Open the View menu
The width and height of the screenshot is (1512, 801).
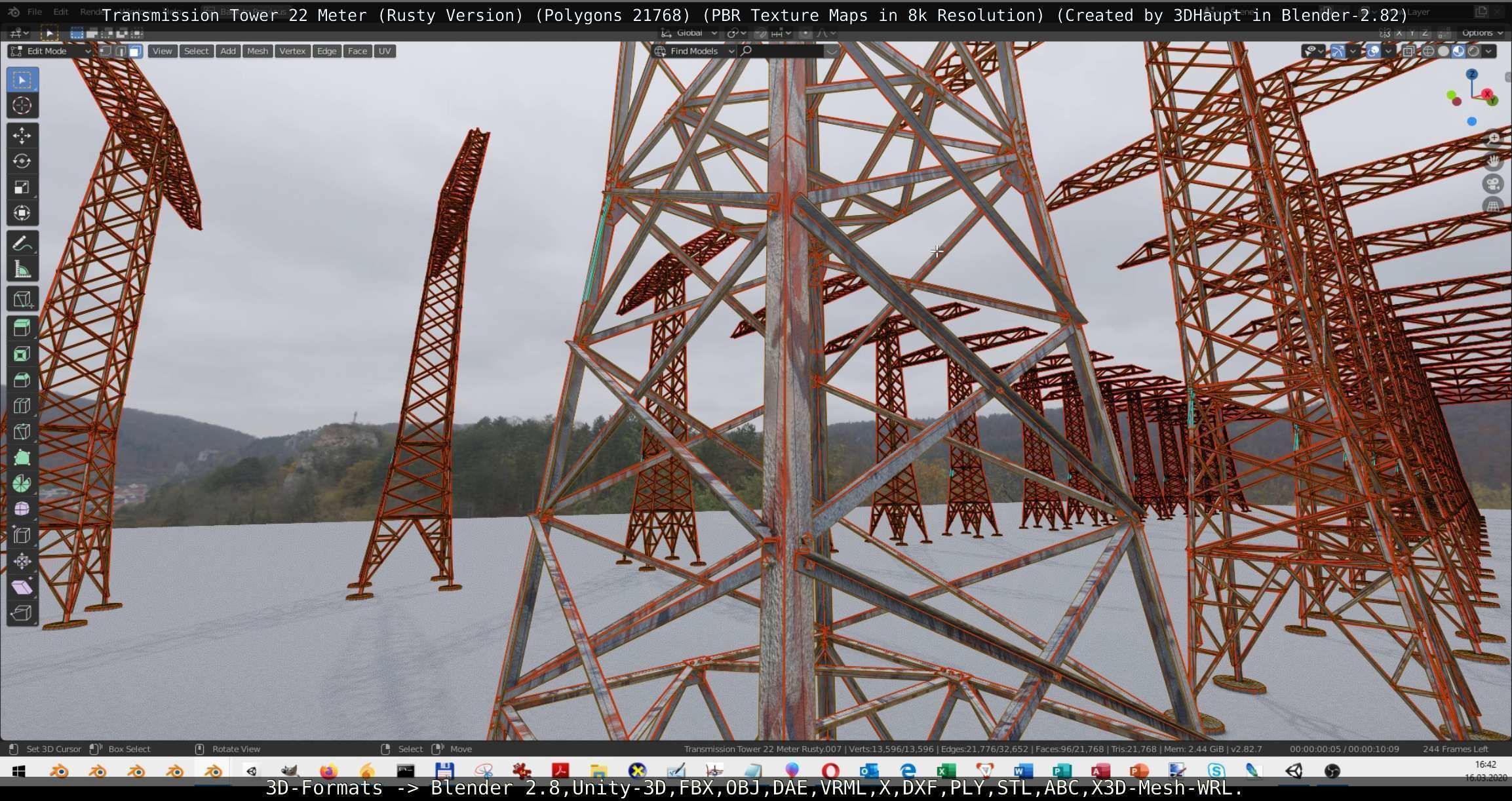click(163, 51)
